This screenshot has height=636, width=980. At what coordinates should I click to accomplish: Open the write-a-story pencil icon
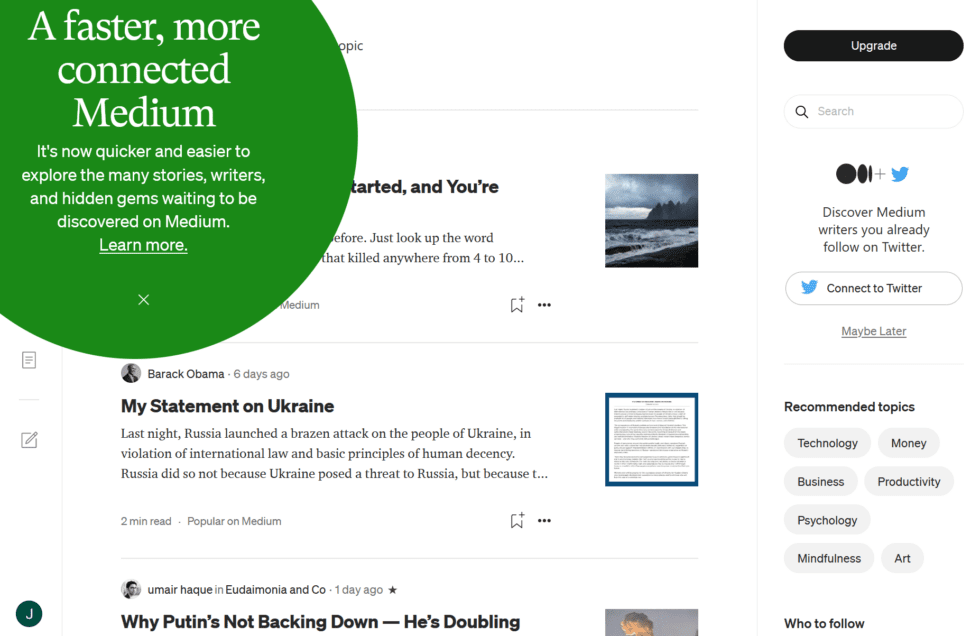coord(29,439)
